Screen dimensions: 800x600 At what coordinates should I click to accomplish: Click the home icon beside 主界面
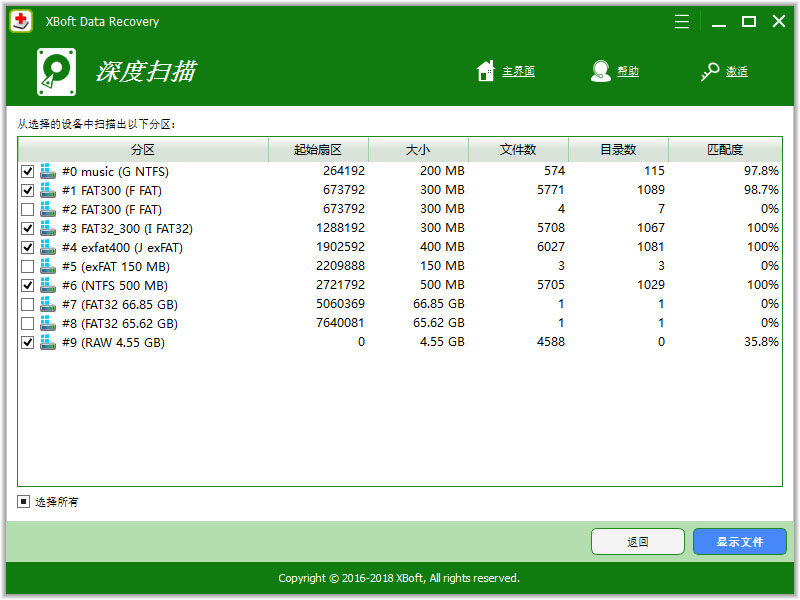(x=486, y=71)
